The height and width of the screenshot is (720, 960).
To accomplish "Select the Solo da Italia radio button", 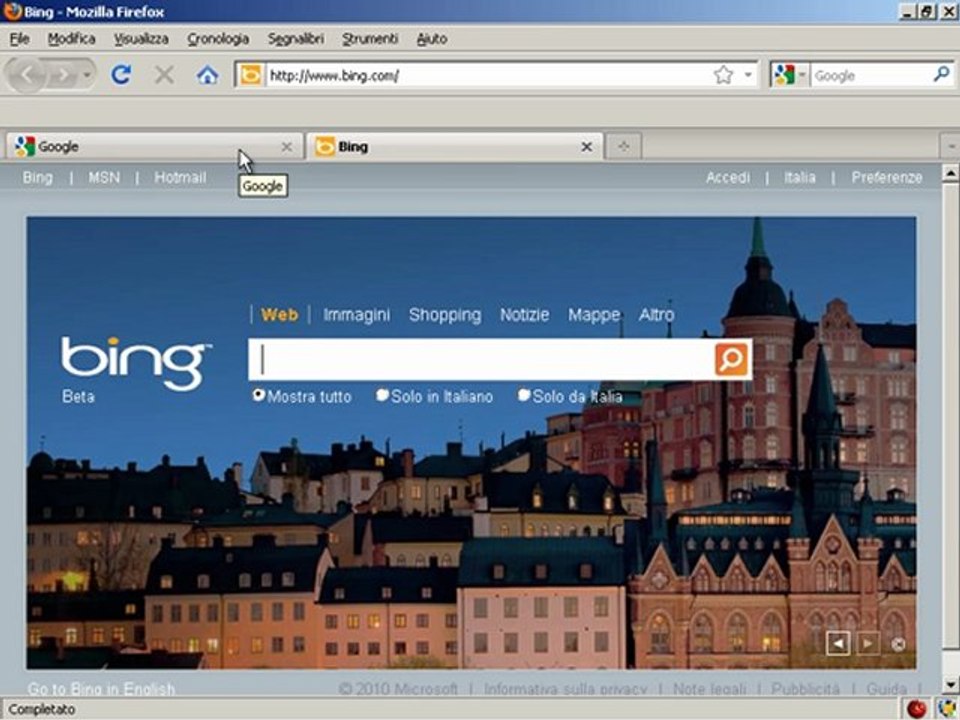I will tap(523, 395).
